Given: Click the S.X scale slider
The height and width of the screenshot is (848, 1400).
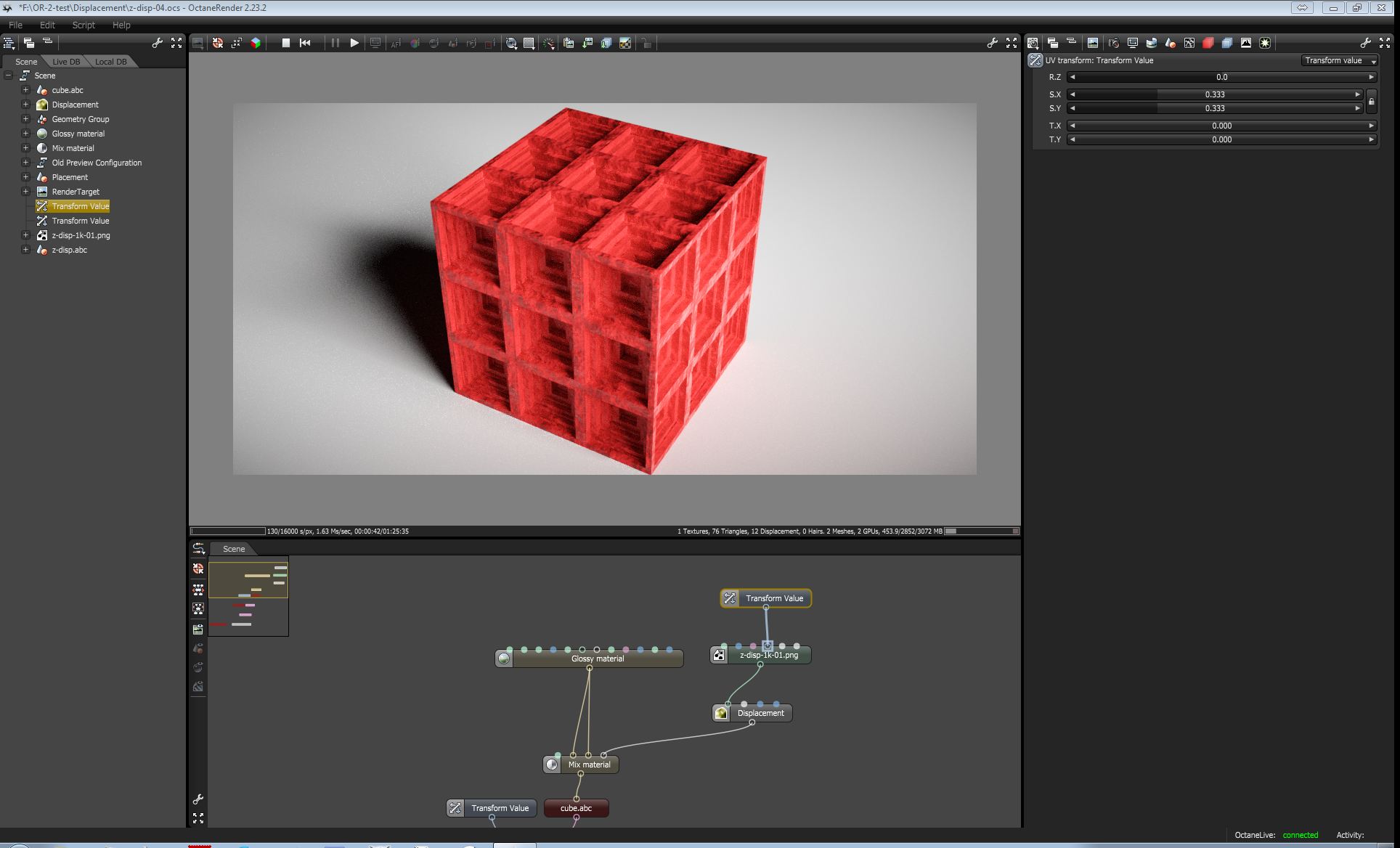Looking at the screenshot, I should (x=1214, y=94).
